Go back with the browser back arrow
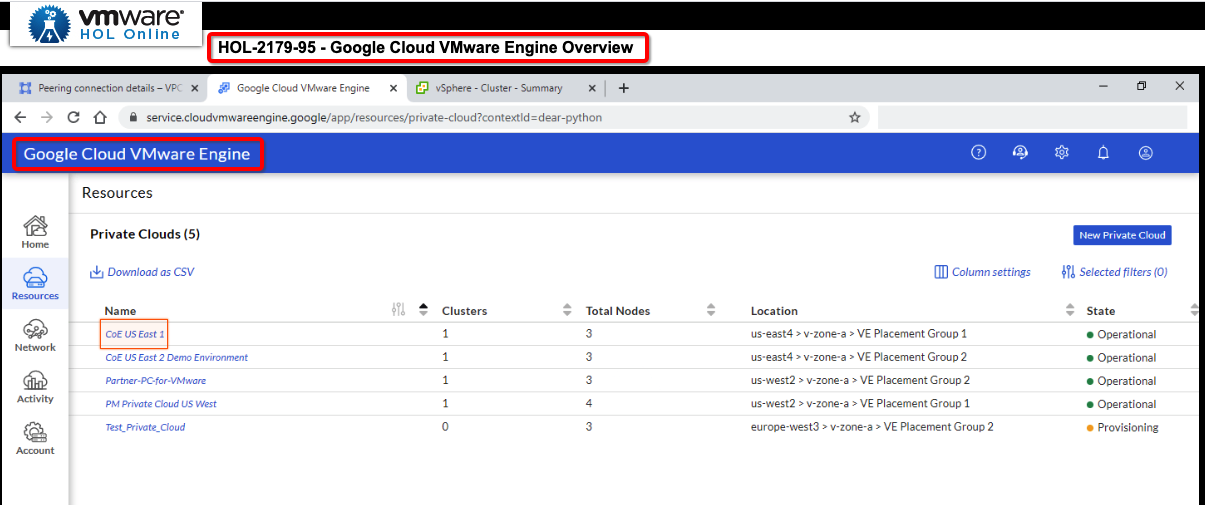The width and height of the screenshot is (1205, 505). [x=21, y=117]
